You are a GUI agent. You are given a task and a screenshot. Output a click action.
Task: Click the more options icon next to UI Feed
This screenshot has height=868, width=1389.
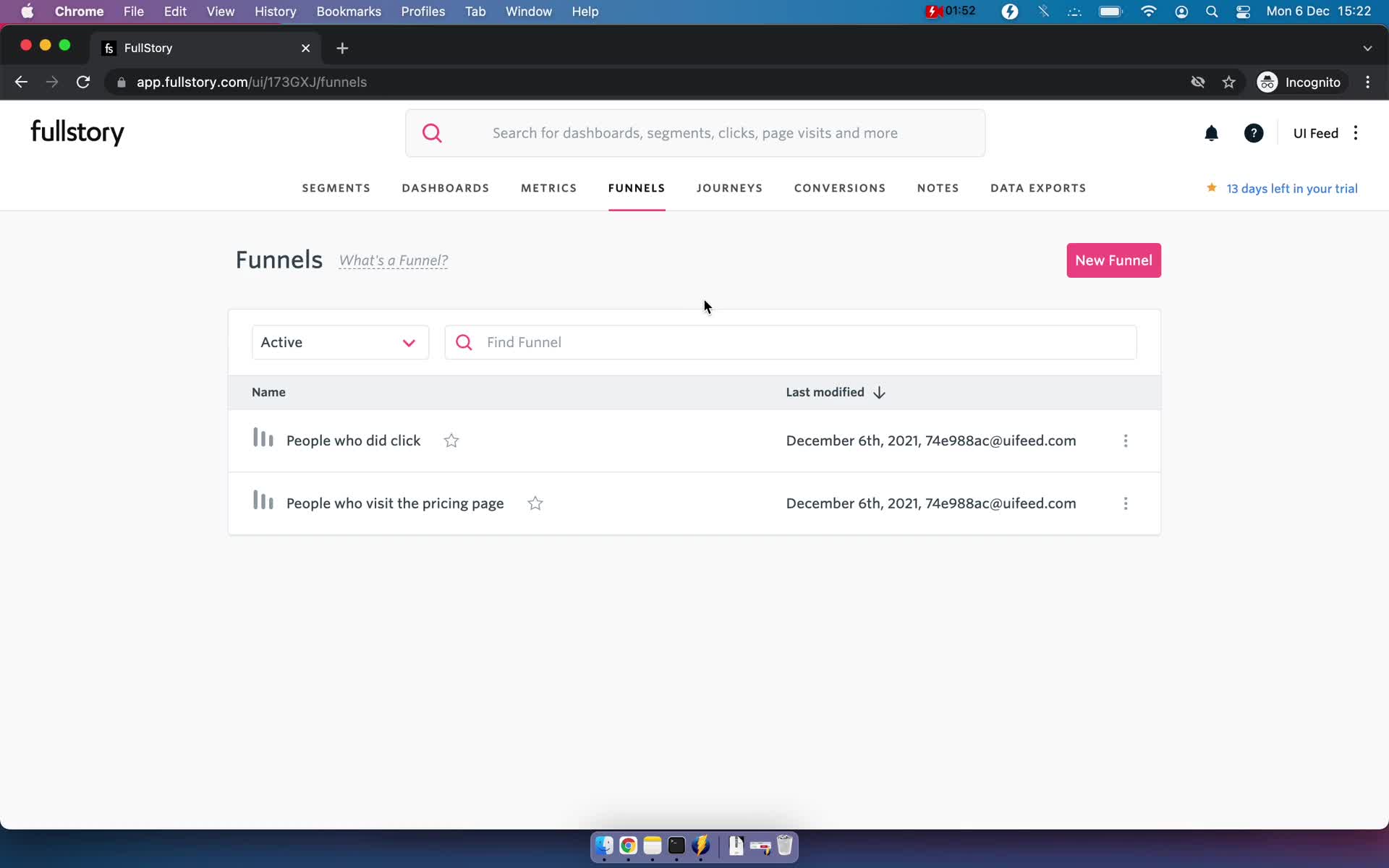[1357, 132]
